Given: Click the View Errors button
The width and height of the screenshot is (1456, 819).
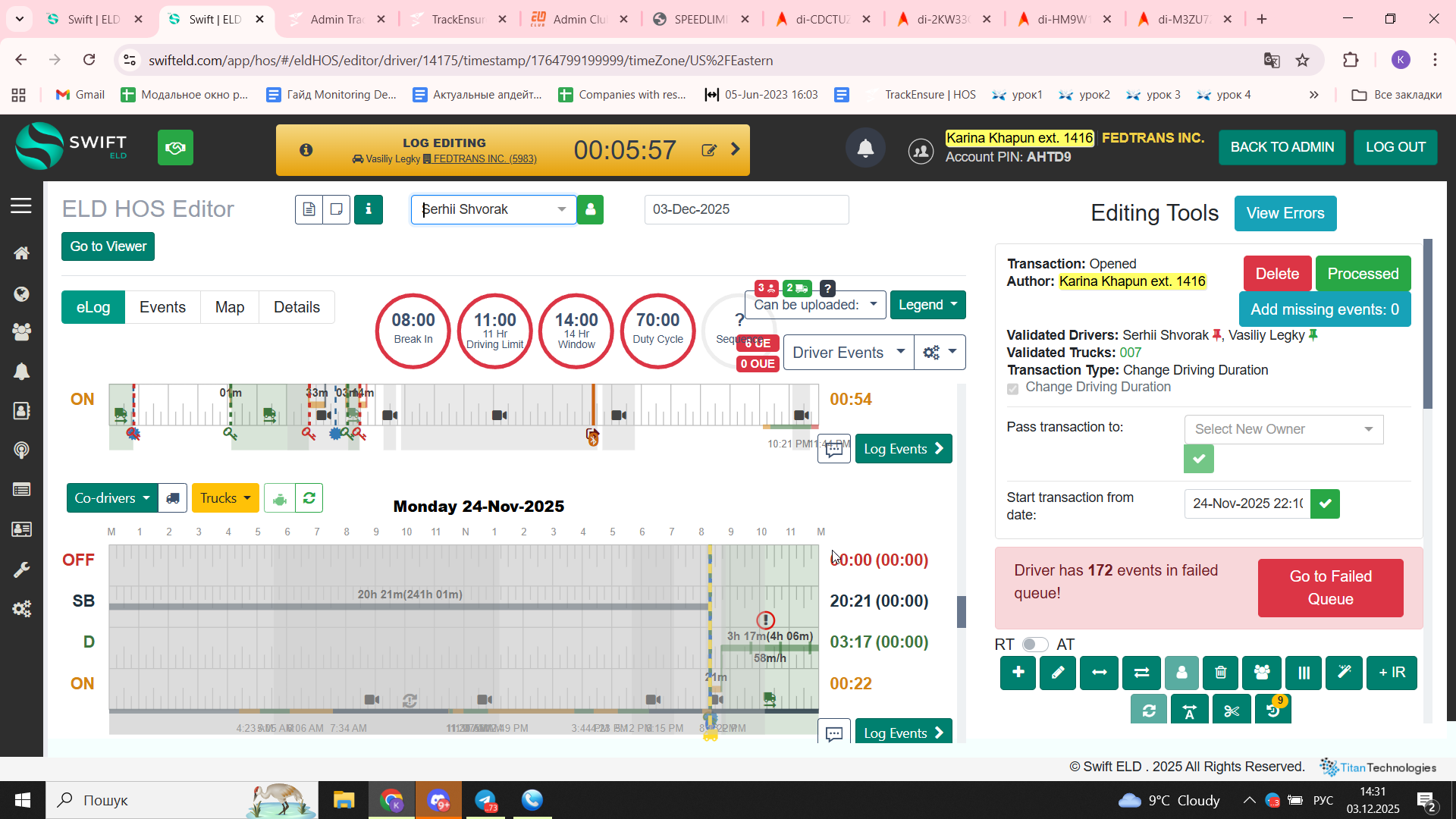Looking at the screenshot, I should pyautogui.click(x=1285, y=213).
